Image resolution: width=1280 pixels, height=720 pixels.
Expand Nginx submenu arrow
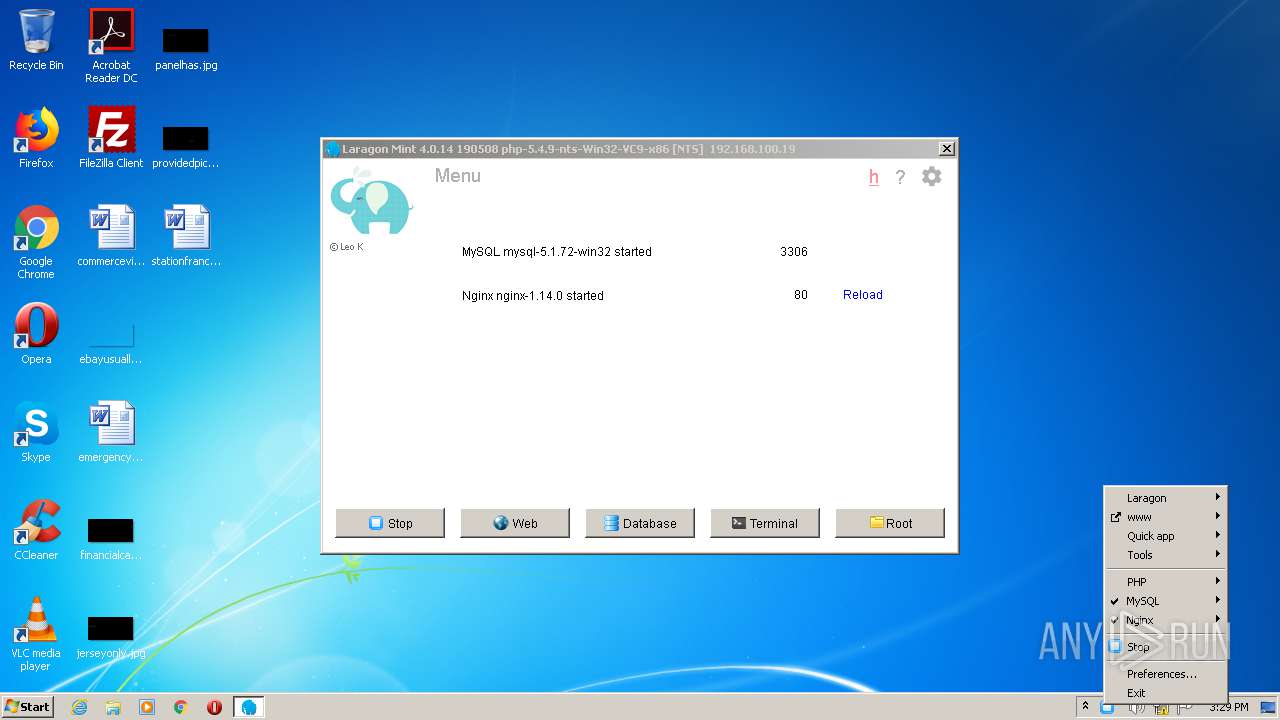pyautogui.click(x=1218, y=619)
